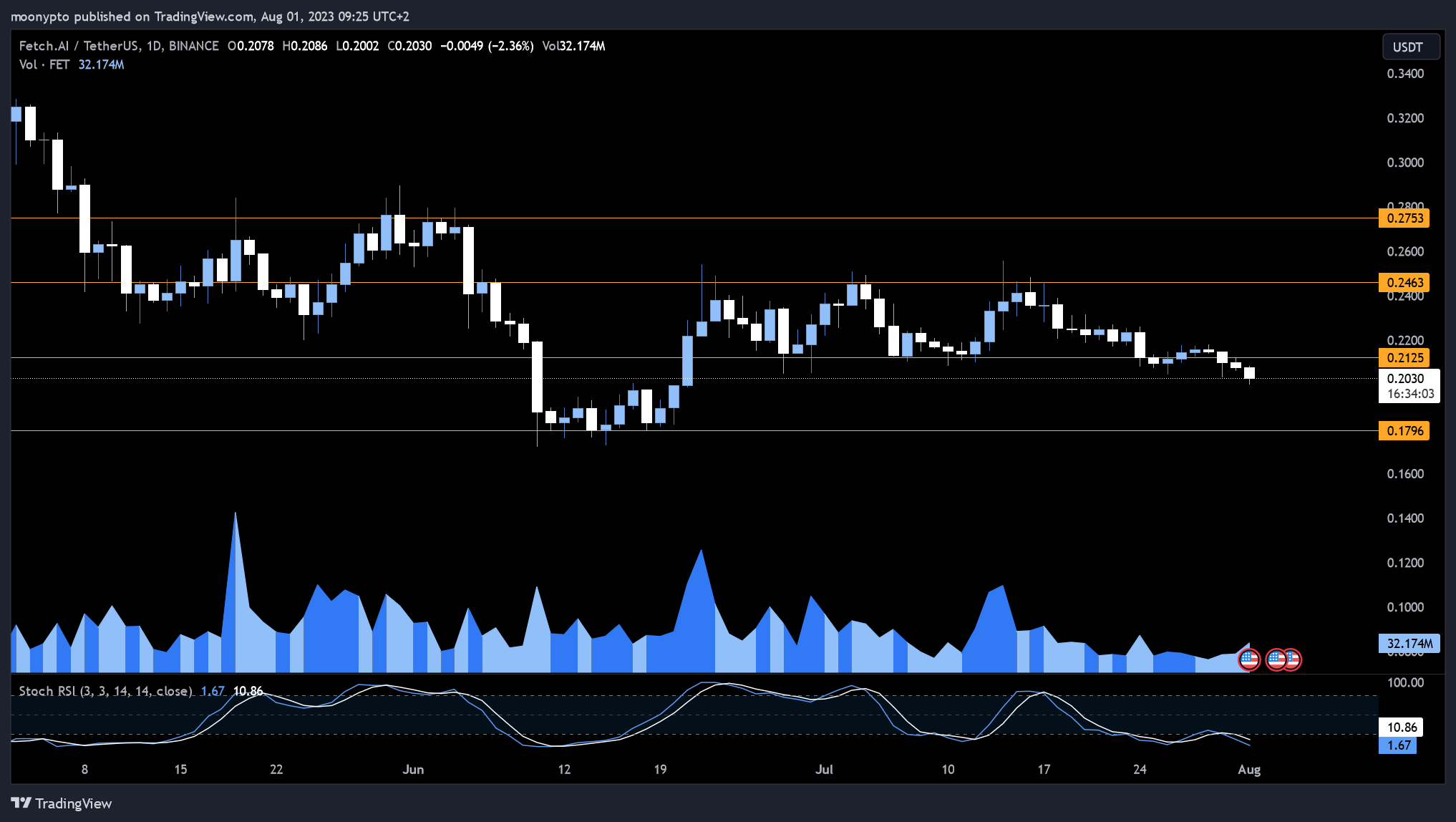The width and height of the screenshot is (1456, 822).
Task: Select the Fetch.AI / TetherUS symbol title
Action: click(119, 46)
